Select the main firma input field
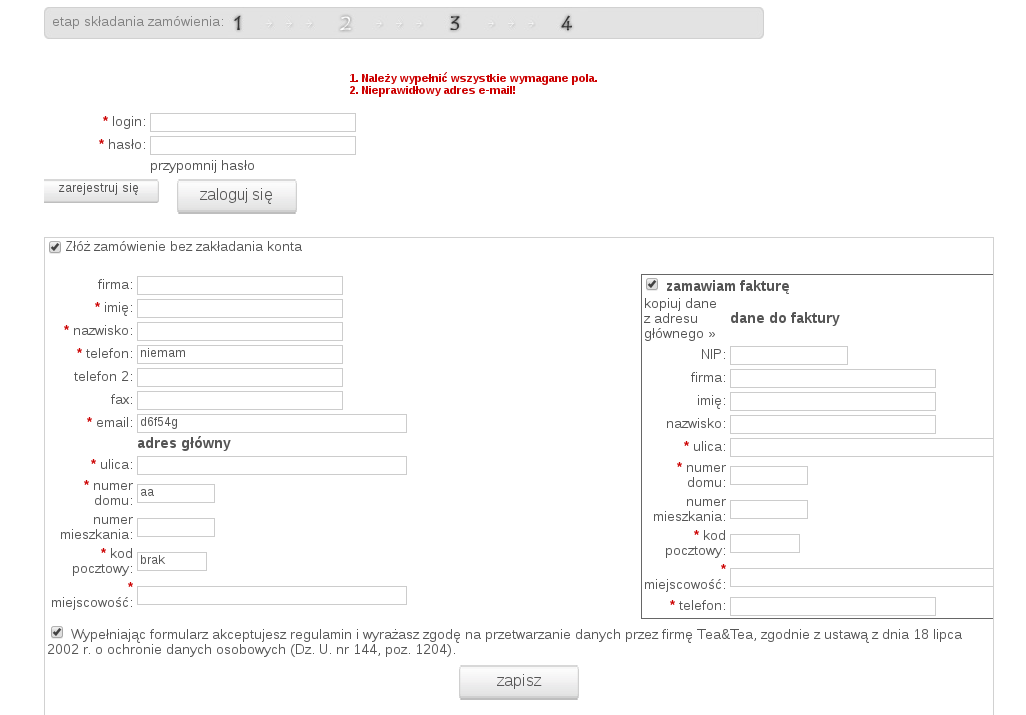 239,285
